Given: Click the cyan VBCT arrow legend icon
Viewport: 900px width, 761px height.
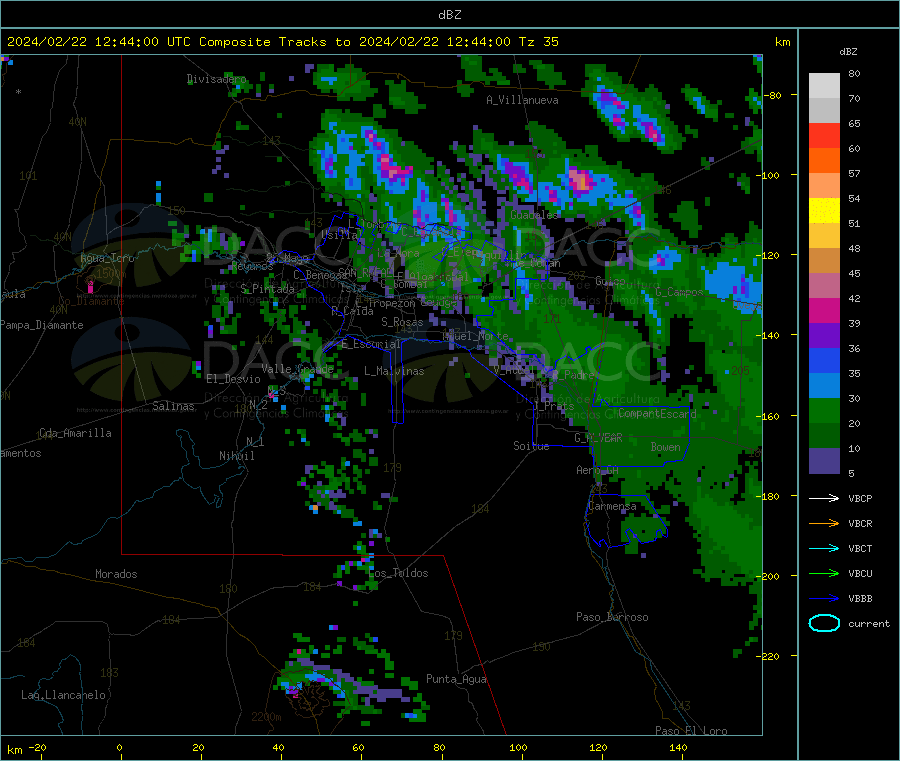Looking at the screenshot, I should (x=824, y=549).
